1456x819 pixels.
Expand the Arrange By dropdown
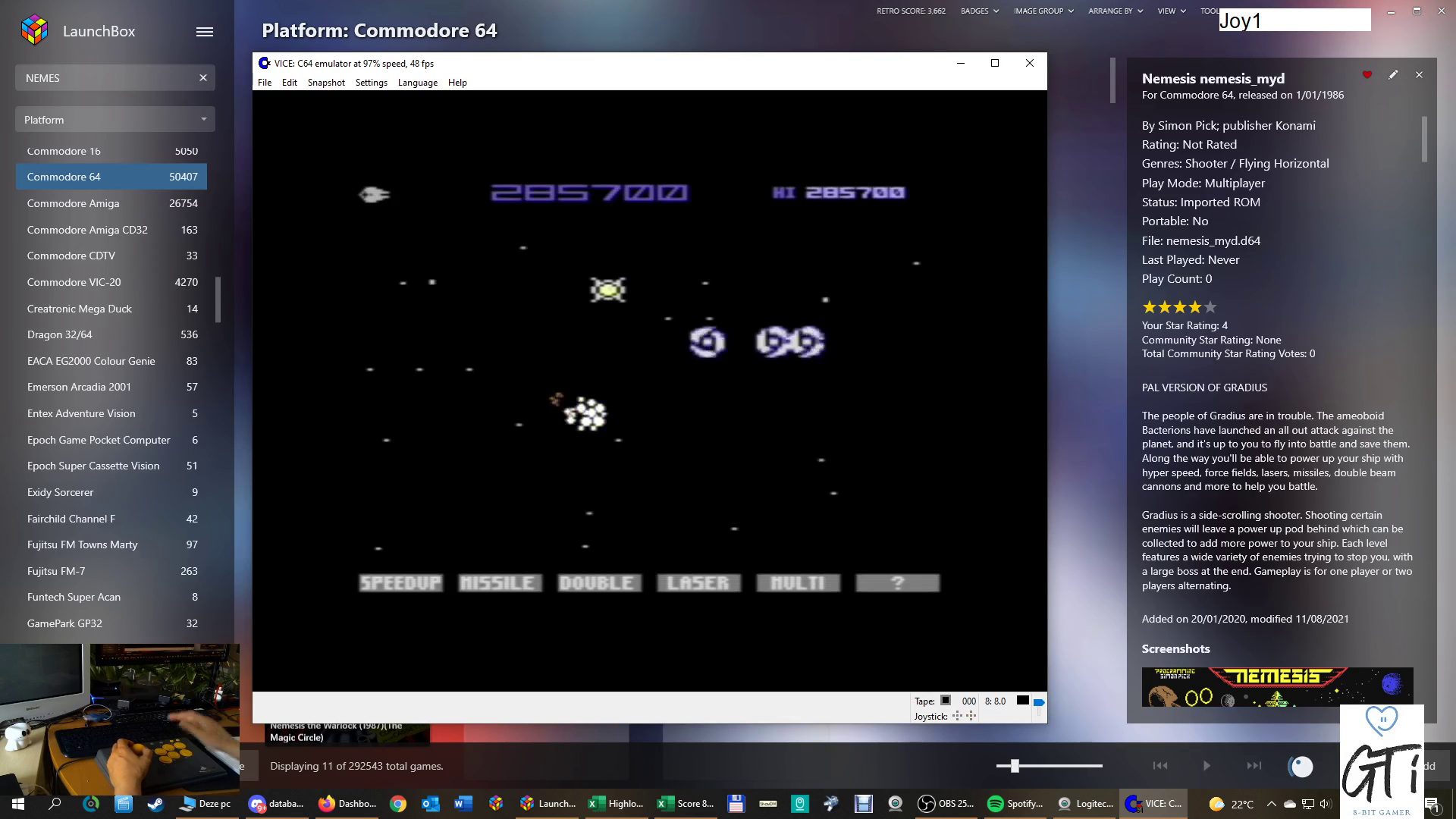[x=1115, y=11]
